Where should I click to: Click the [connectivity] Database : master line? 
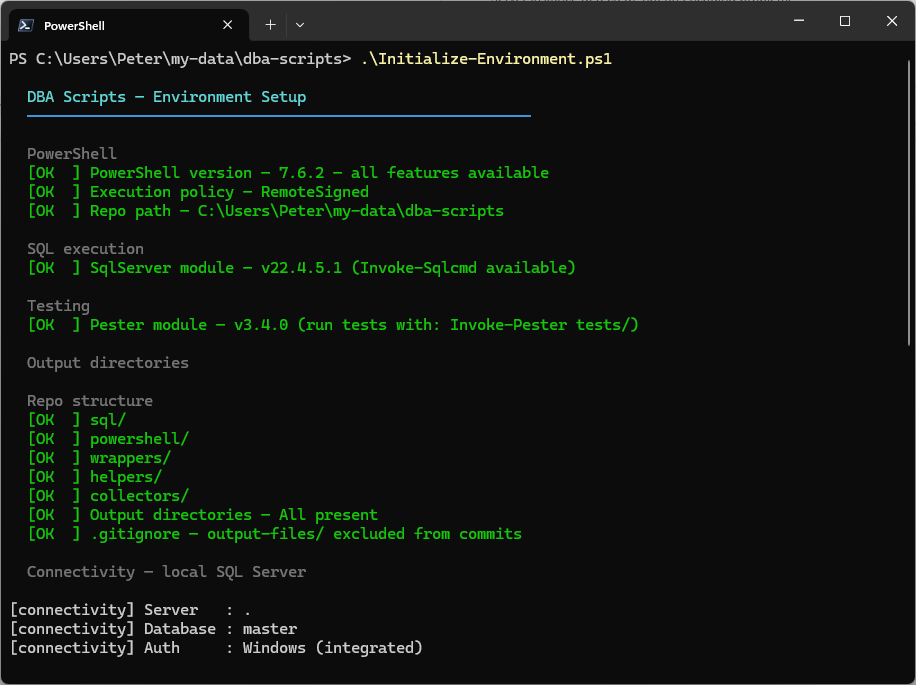tap(154, 629)
